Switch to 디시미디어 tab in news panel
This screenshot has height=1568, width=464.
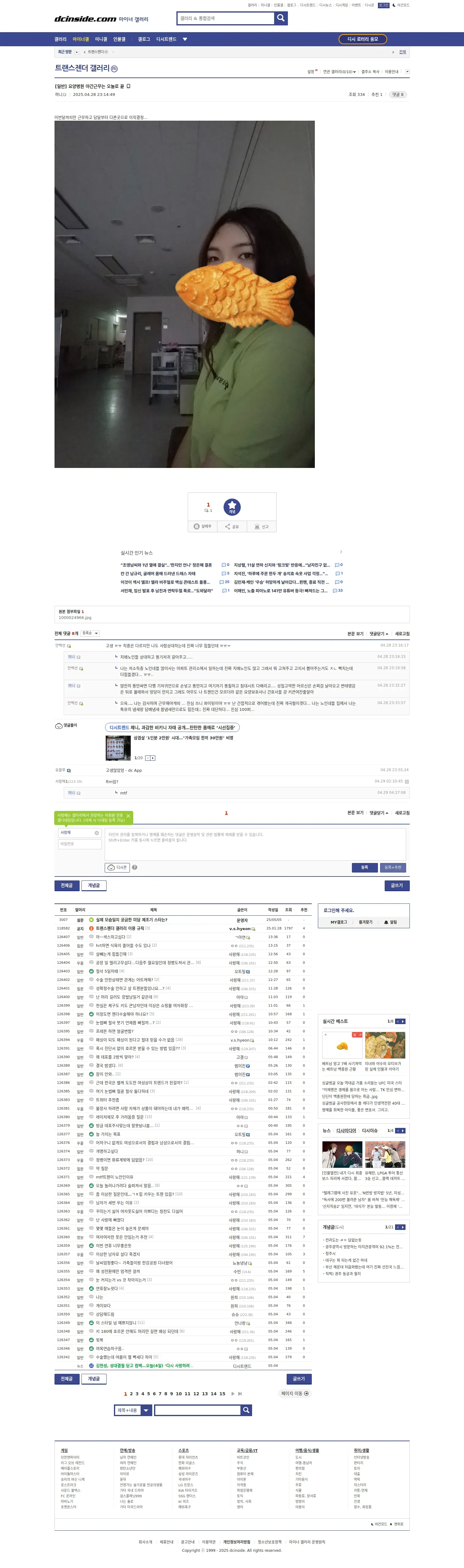pos(346,1130)
